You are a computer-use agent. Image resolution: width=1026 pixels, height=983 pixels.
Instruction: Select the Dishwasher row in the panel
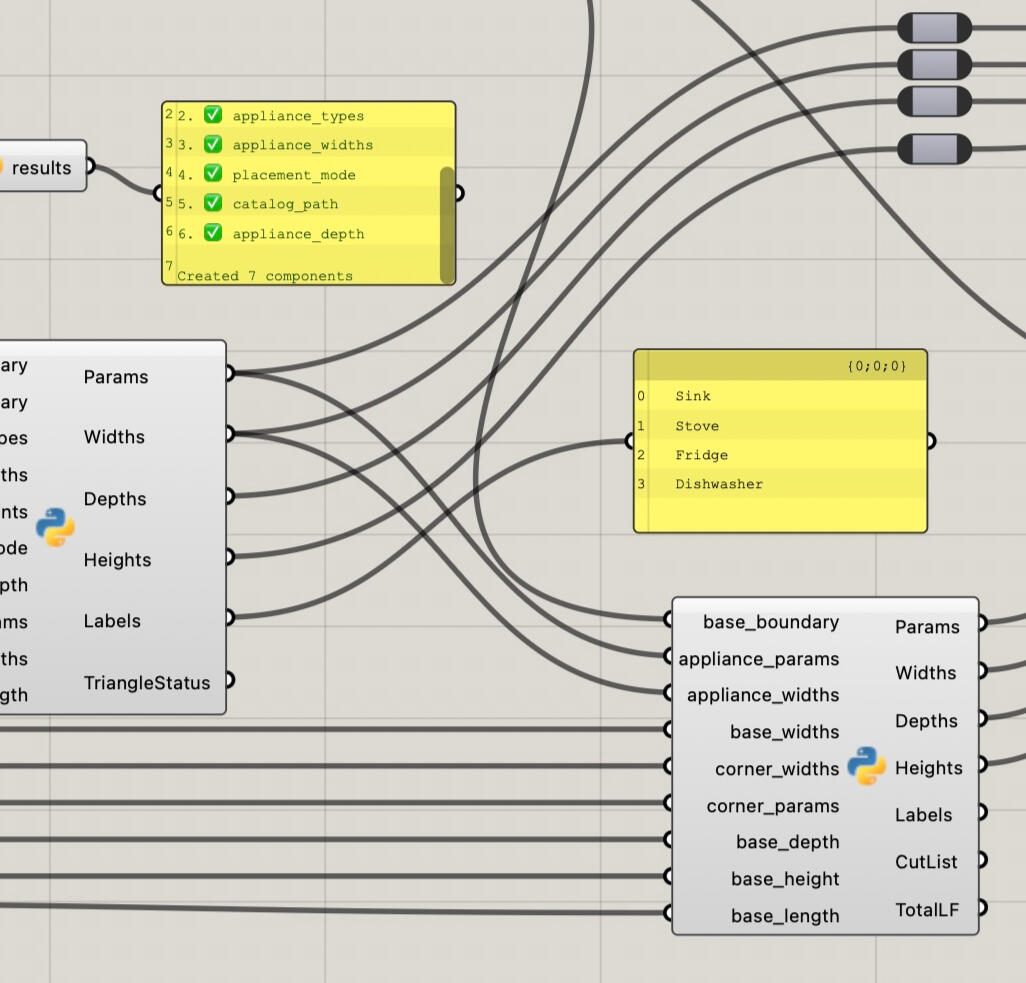point(718,484)
